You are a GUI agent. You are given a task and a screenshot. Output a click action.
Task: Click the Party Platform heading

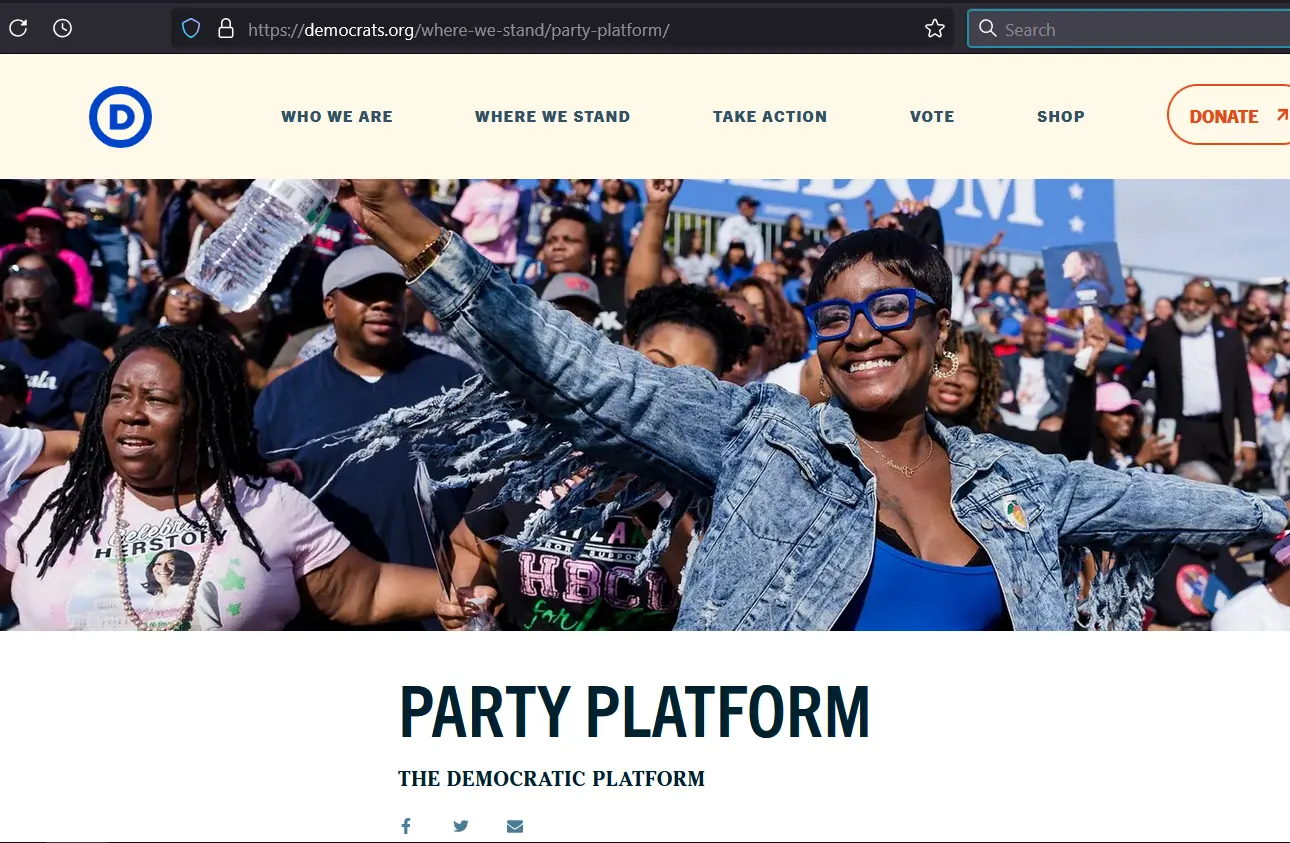[634, 713]
